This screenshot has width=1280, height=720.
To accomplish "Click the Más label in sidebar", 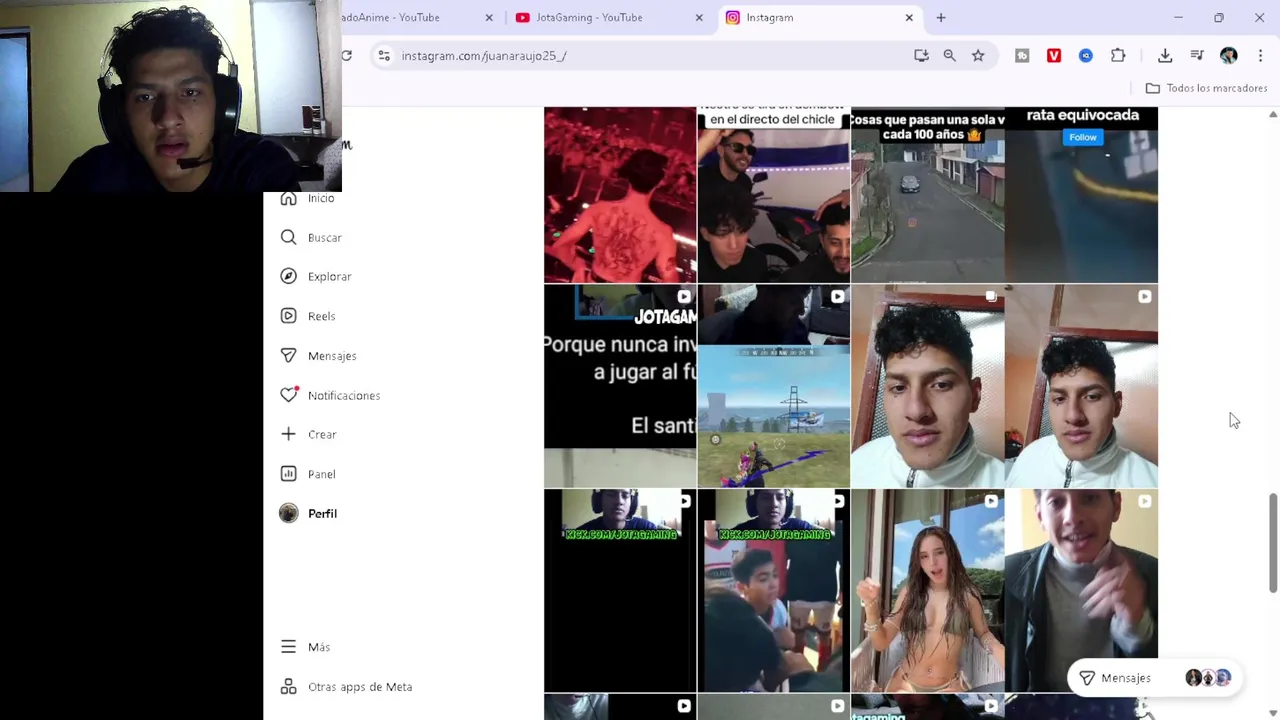I will click(x=319, y=647).
